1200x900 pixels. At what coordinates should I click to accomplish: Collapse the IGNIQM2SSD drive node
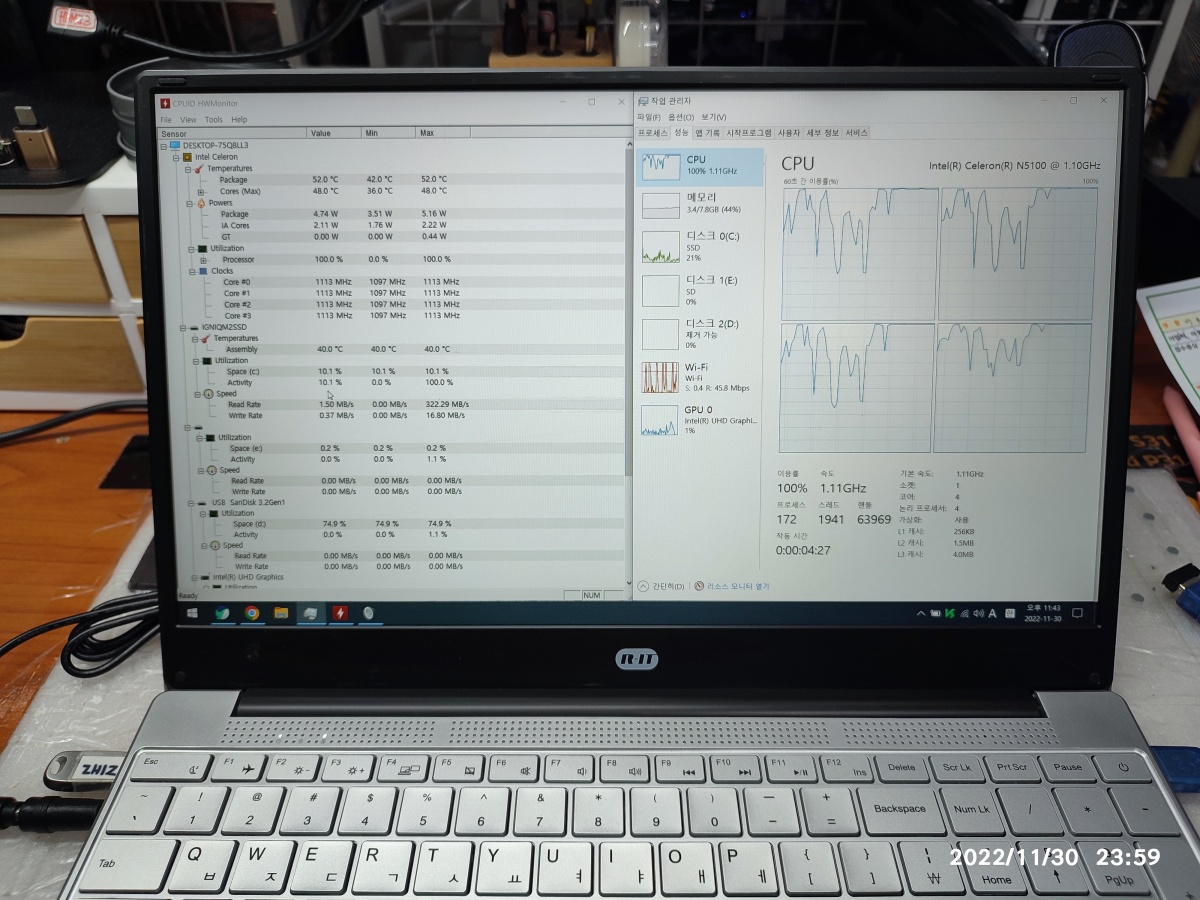coord(181,327)
